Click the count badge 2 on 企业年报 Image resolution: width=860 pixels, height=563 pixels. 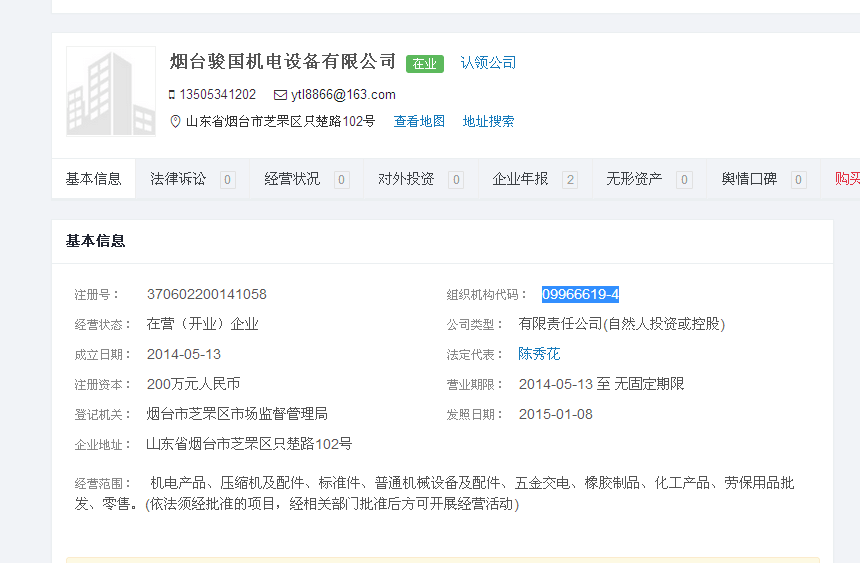coord(570,180)
